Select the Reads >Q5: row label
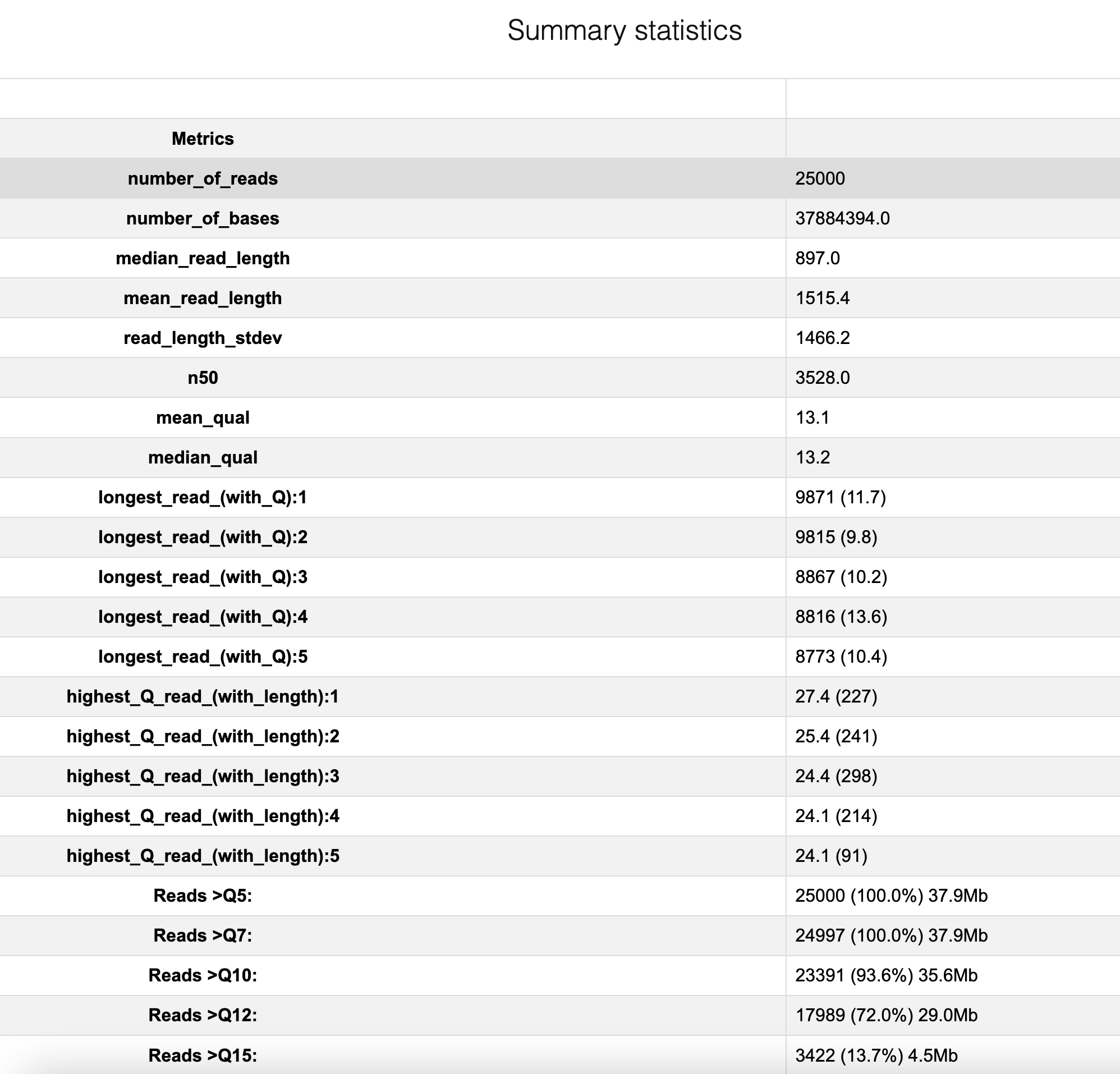Viewport: 1120px width, 1074px height. [203, 896]
